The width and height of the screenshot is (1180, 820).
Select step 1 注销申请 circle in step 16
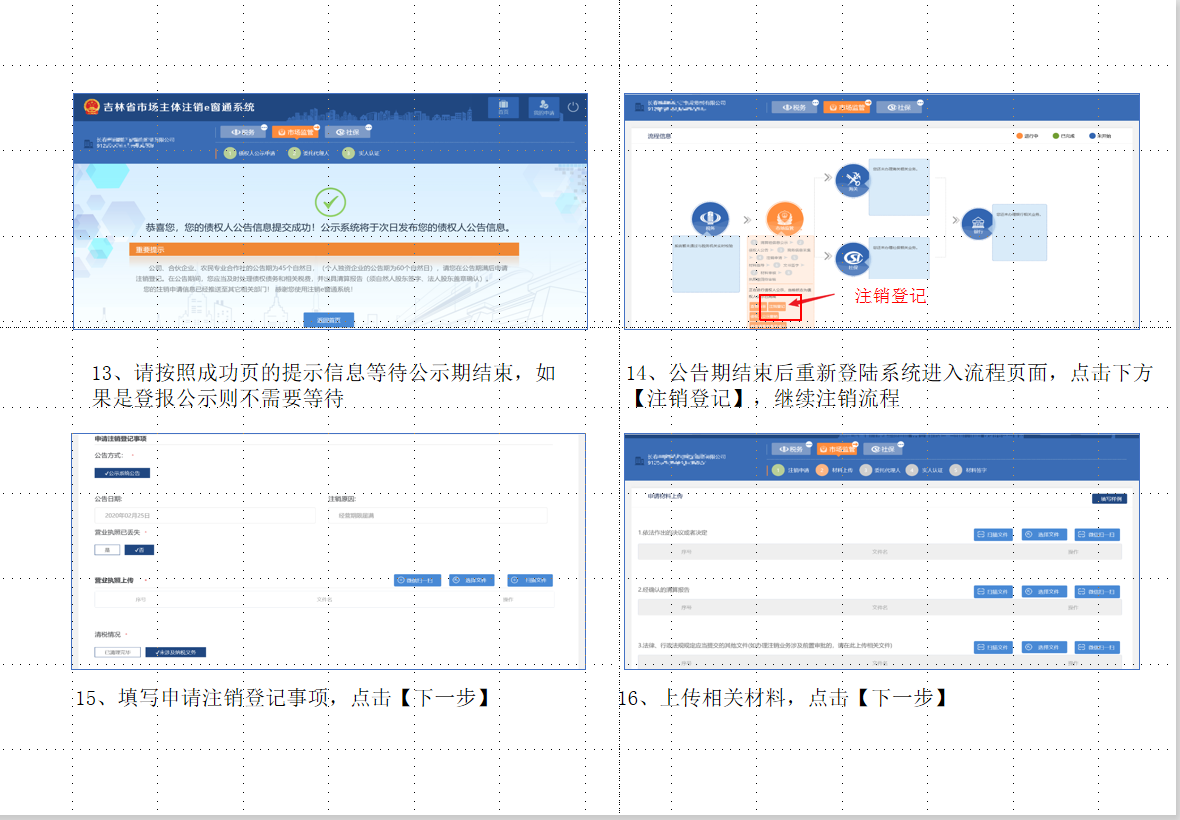tap(779, 470)
